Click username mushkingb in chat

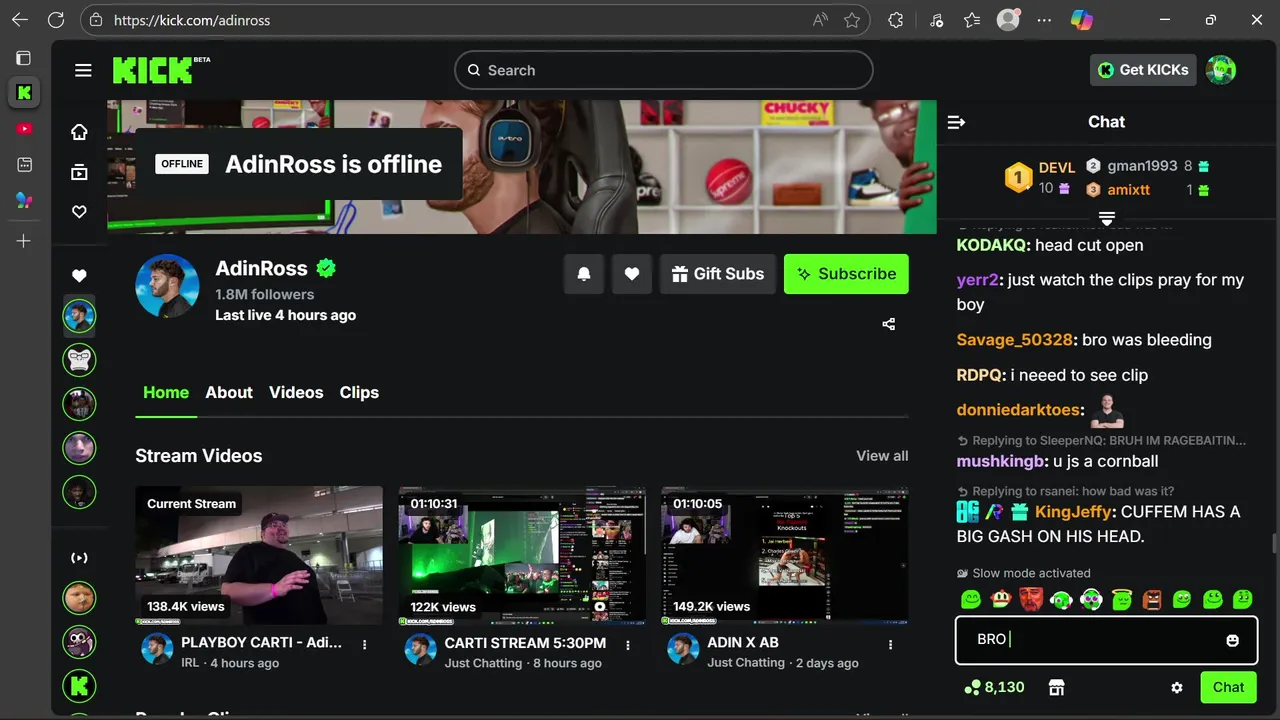[1002, 461]
